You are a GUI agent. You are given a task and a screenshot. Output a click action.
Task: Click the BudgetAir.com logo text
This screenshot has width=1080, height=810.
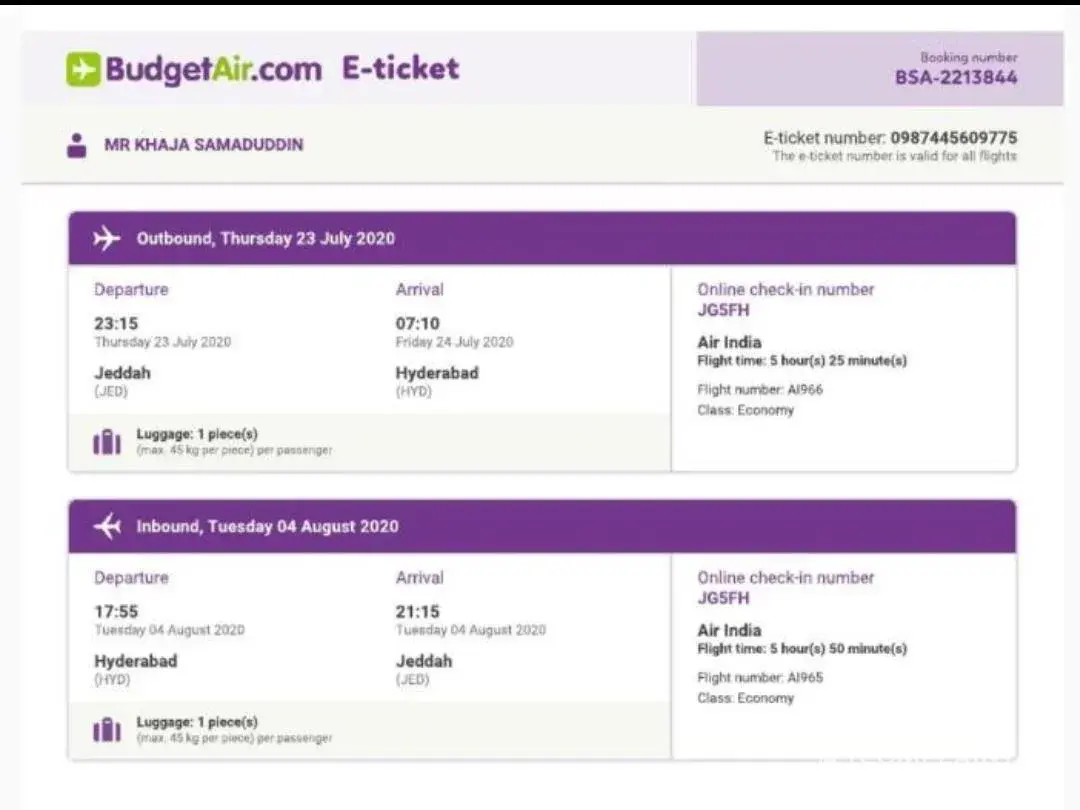point(213,69)
